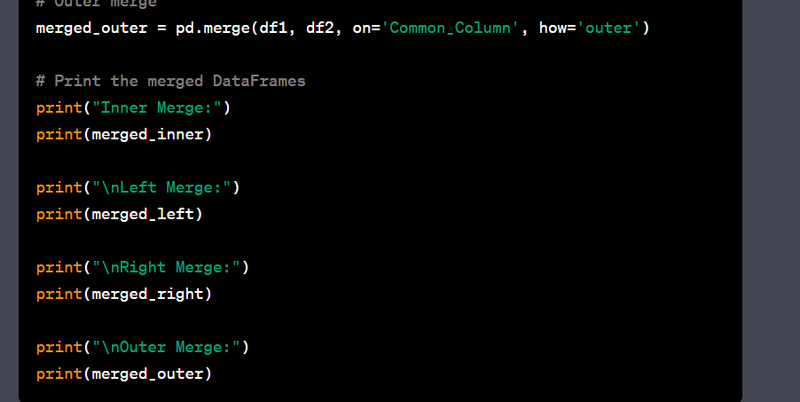Screen dimensions: 800x402
Task: Click print keyword on Inner Merge line
Action: tap(58, 107)
